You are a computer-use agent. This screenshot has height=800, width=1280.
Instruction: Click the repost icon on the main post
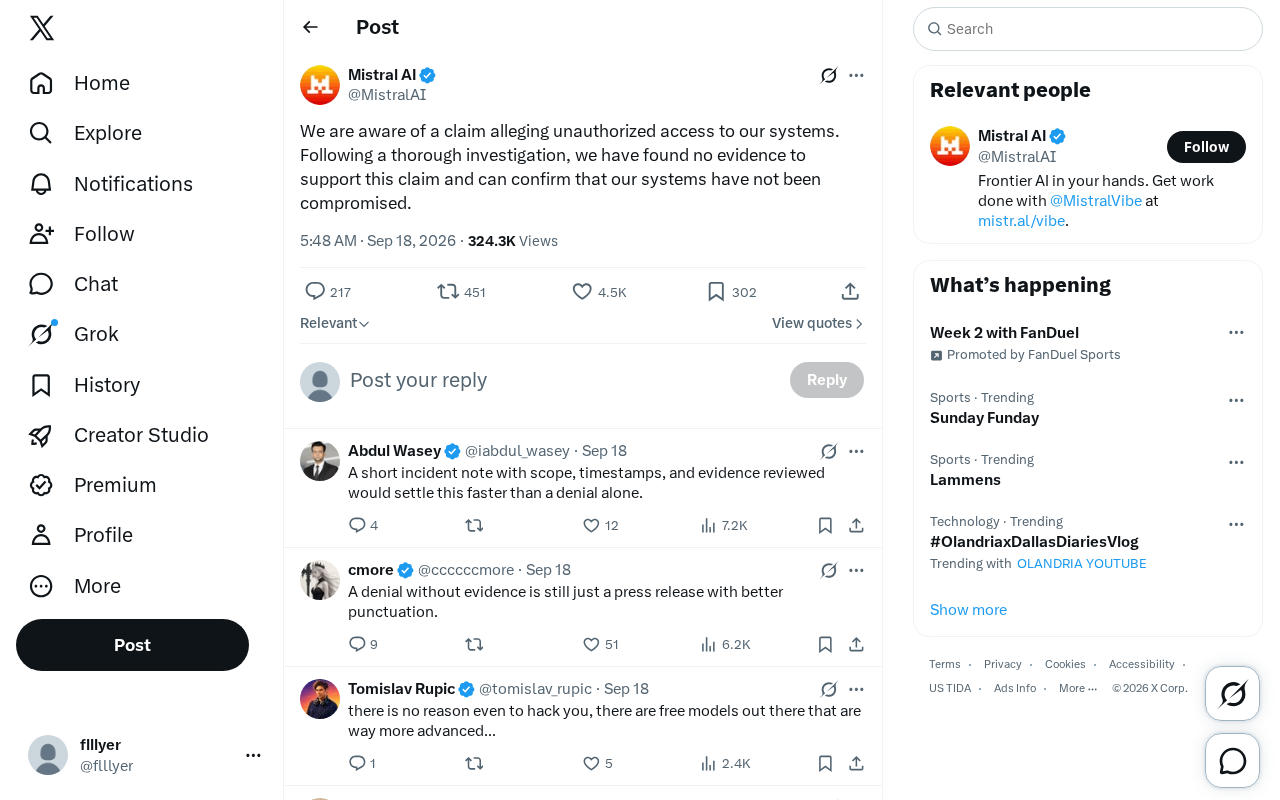(x=448, y=291)
